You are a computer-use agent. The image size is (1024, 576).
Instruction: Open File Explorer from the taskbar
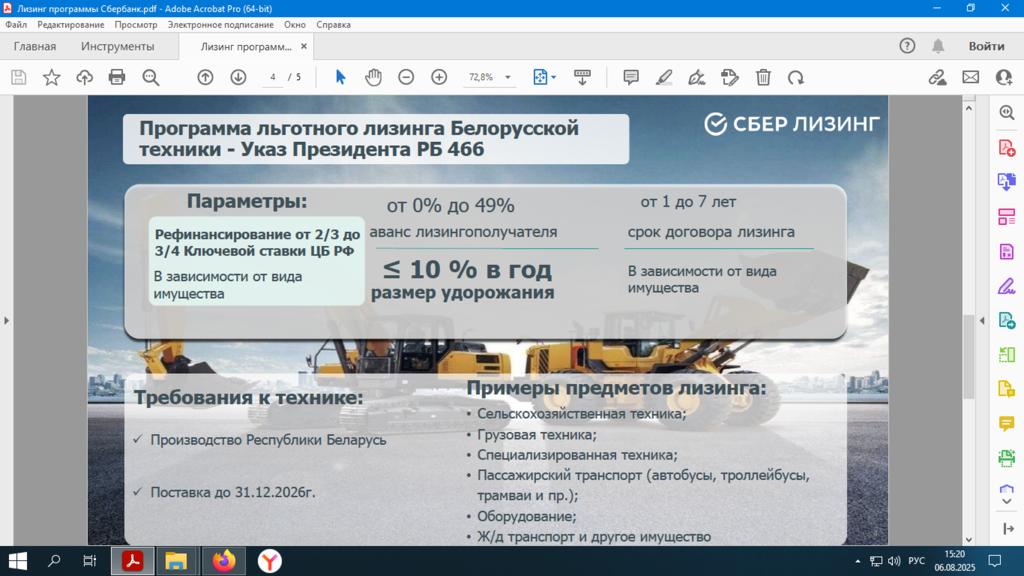tap(176, 561)
